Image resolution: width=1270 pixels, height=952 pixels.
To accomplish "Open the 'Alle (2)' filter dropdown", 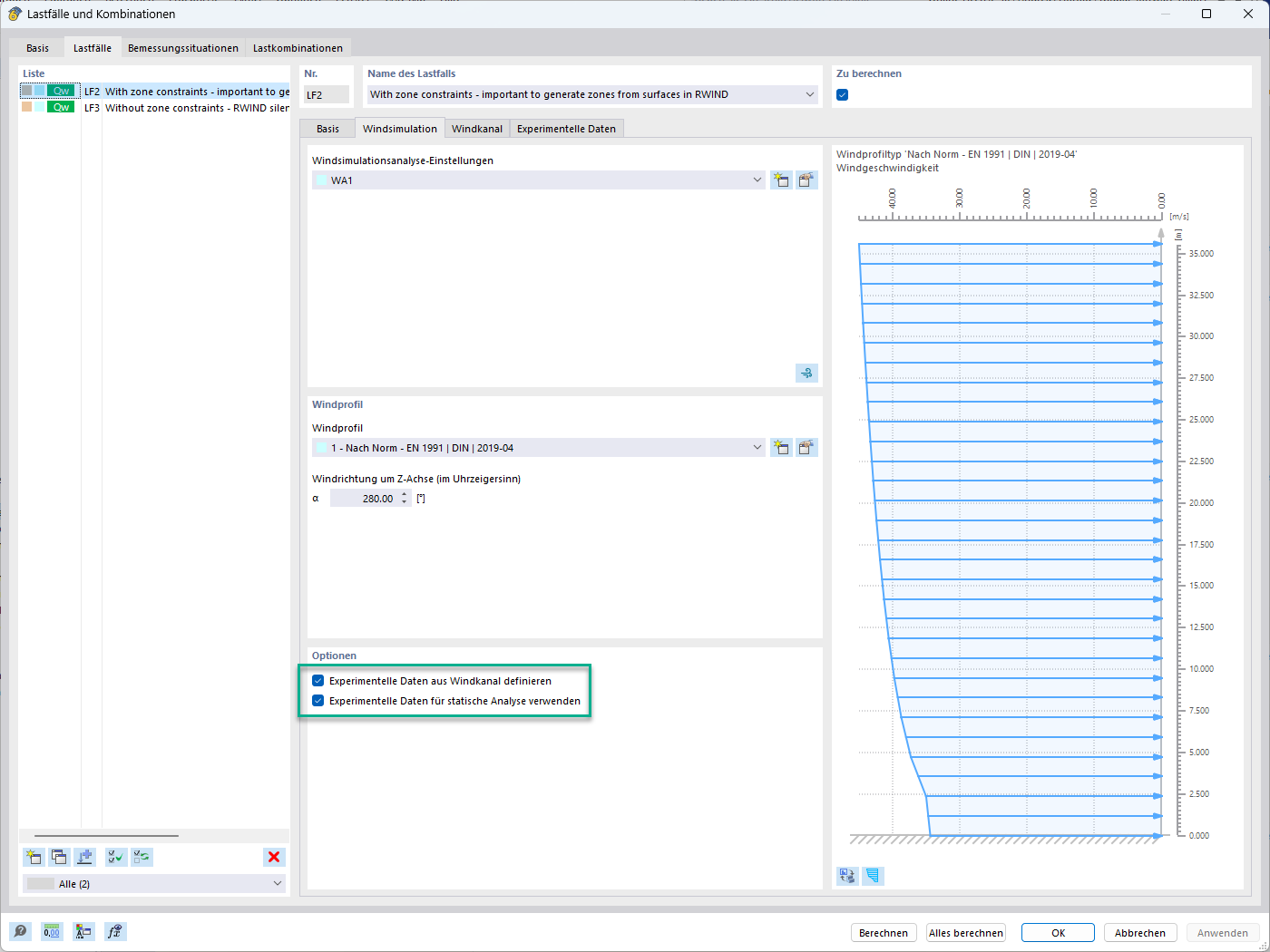I will coord(278,883).
